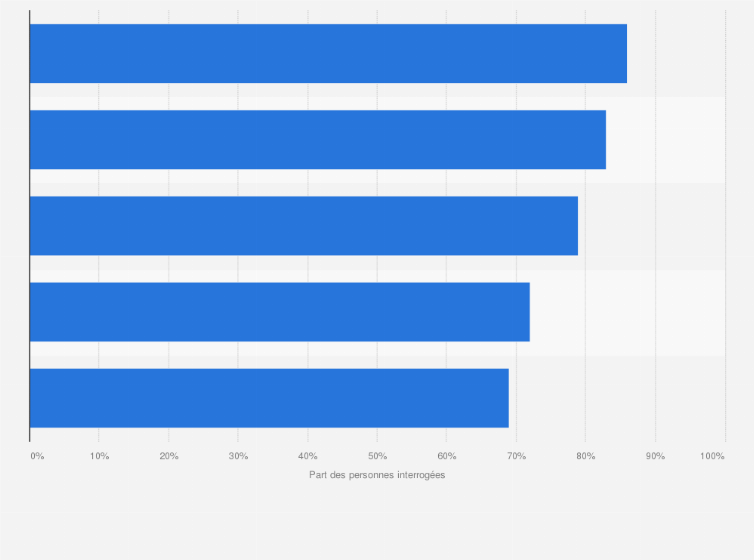This screenshot has width=754, height=560.
Task: Select the fourth blue bar from top
Action: pos(280,312)
